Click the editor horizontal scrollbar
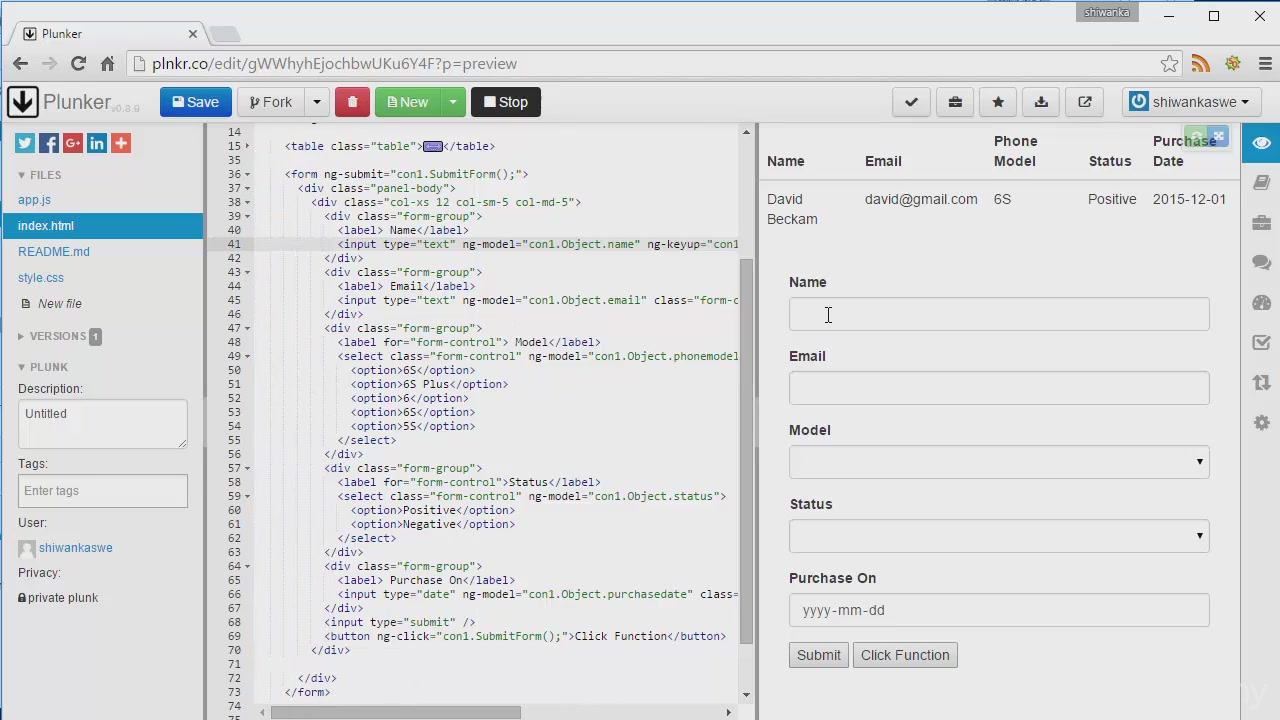Screen dimensions: 1280x720 (396, 712)
